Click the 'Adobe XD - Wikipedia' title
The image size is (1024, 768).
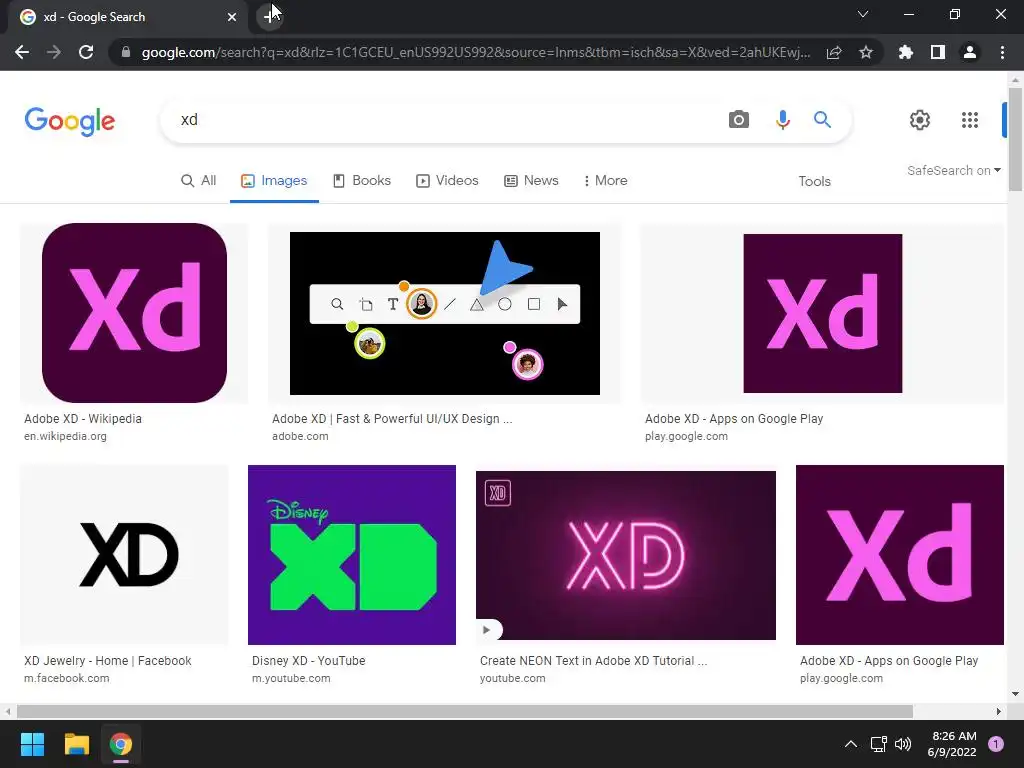[83, 419]
